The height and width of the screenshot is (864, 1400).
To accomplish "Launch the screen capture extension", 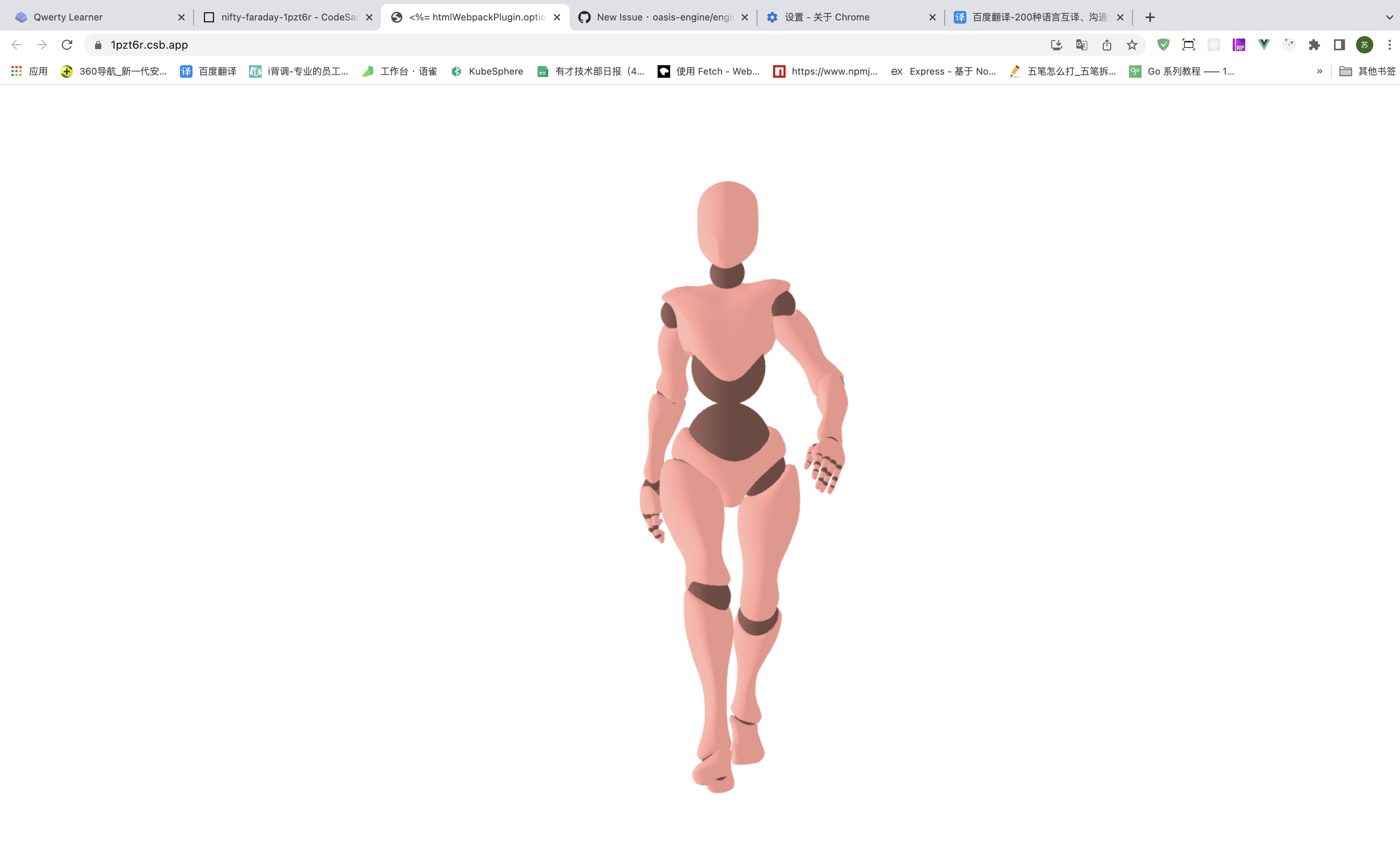I will click(1189, 44).
